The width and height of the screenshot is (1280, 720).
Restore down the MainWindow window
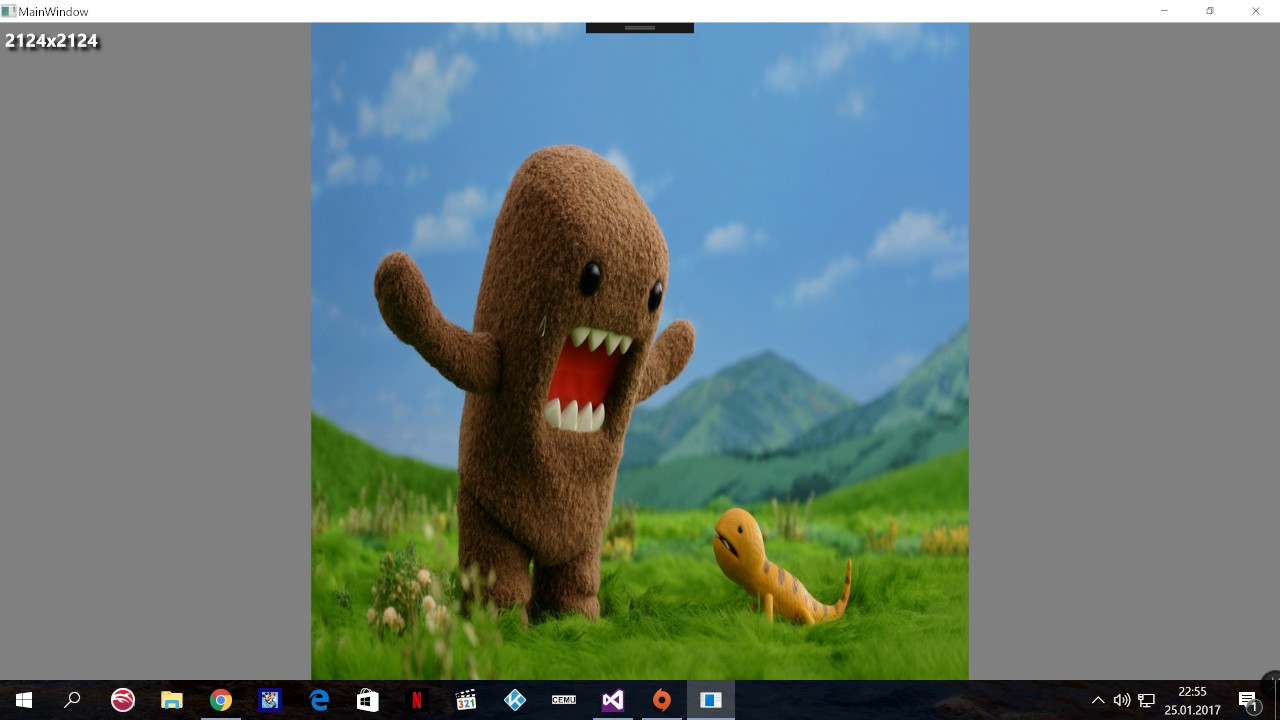1210,11
